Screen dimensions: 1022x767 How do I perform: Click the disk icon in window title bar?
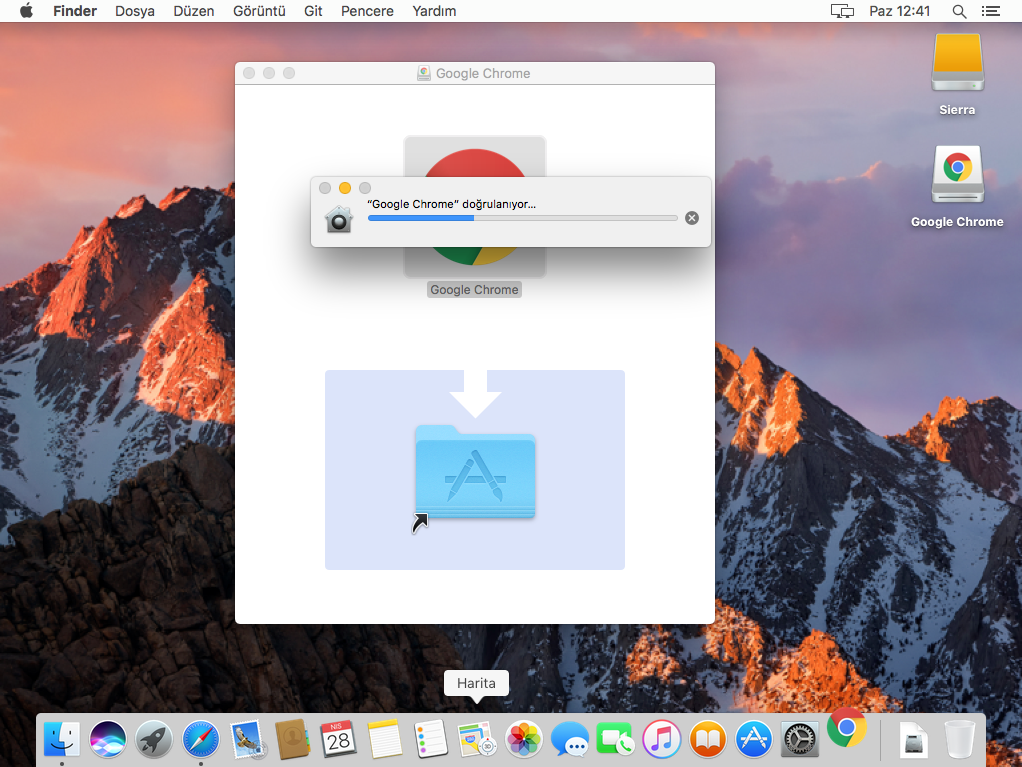(x=424, y=73)
